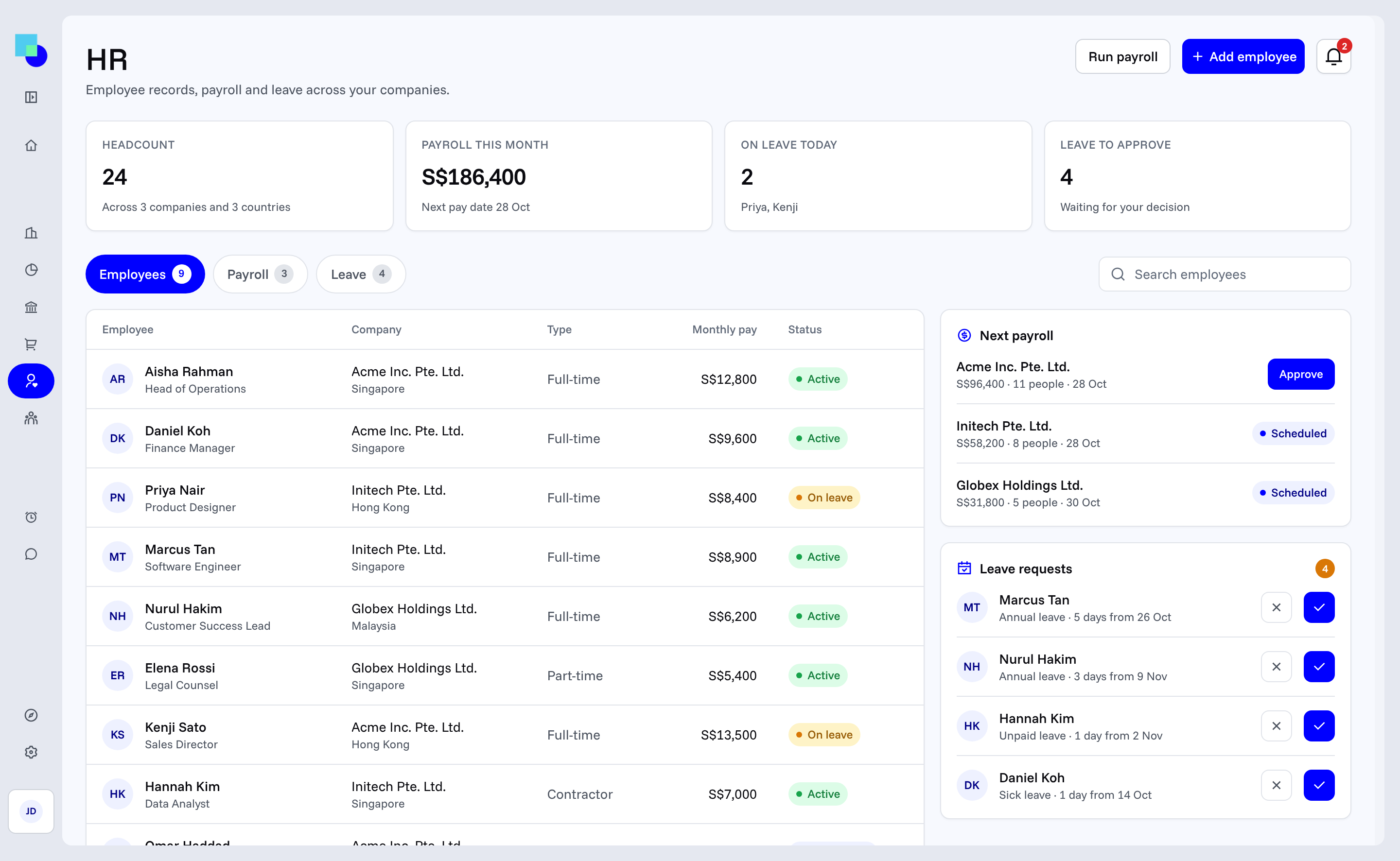Click the Monthly pay column header

[724, 330]
